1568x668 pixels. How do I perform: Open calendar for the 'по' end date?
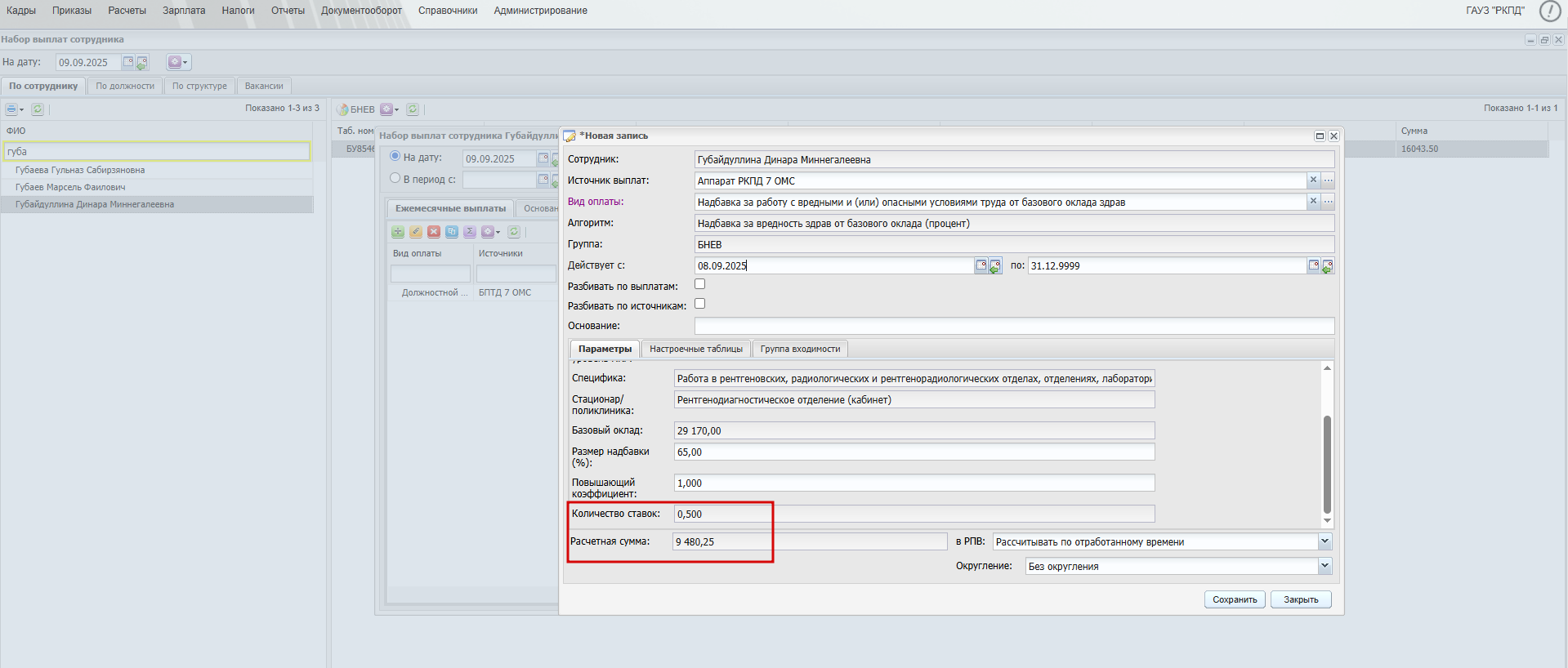click(1313, 265)
